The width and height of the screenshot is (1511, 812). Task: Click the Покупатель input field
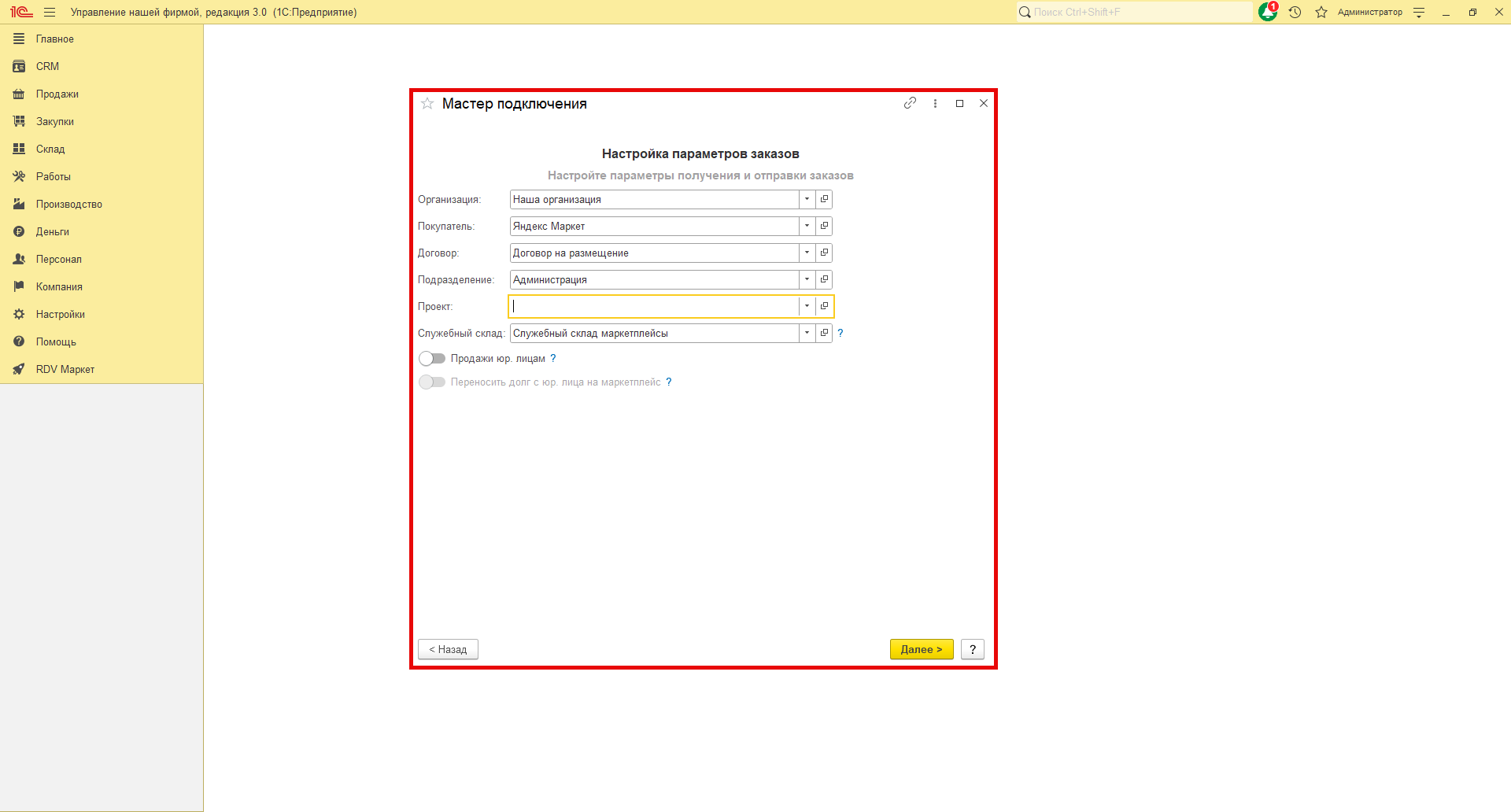[654, 226]
